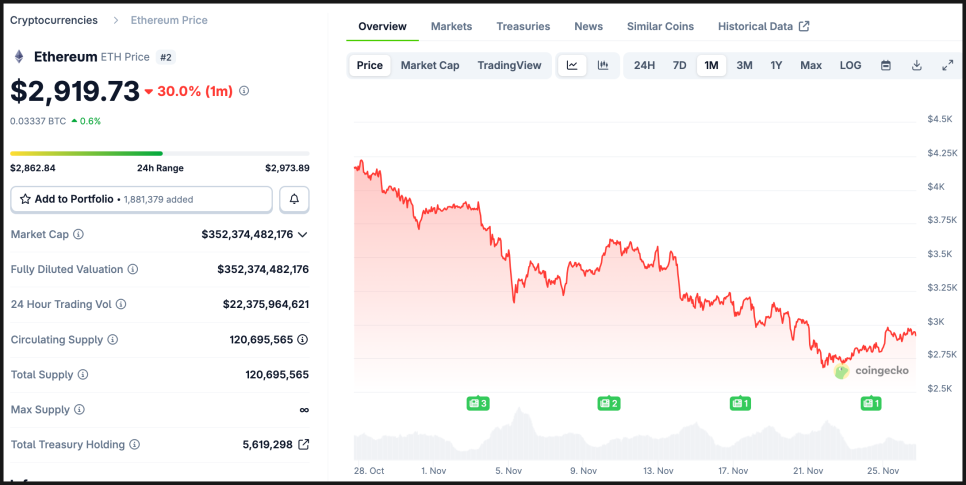Screen dimensions: 966x485
Task: Toggle LOG scale on chart
Action: [850, 66]
